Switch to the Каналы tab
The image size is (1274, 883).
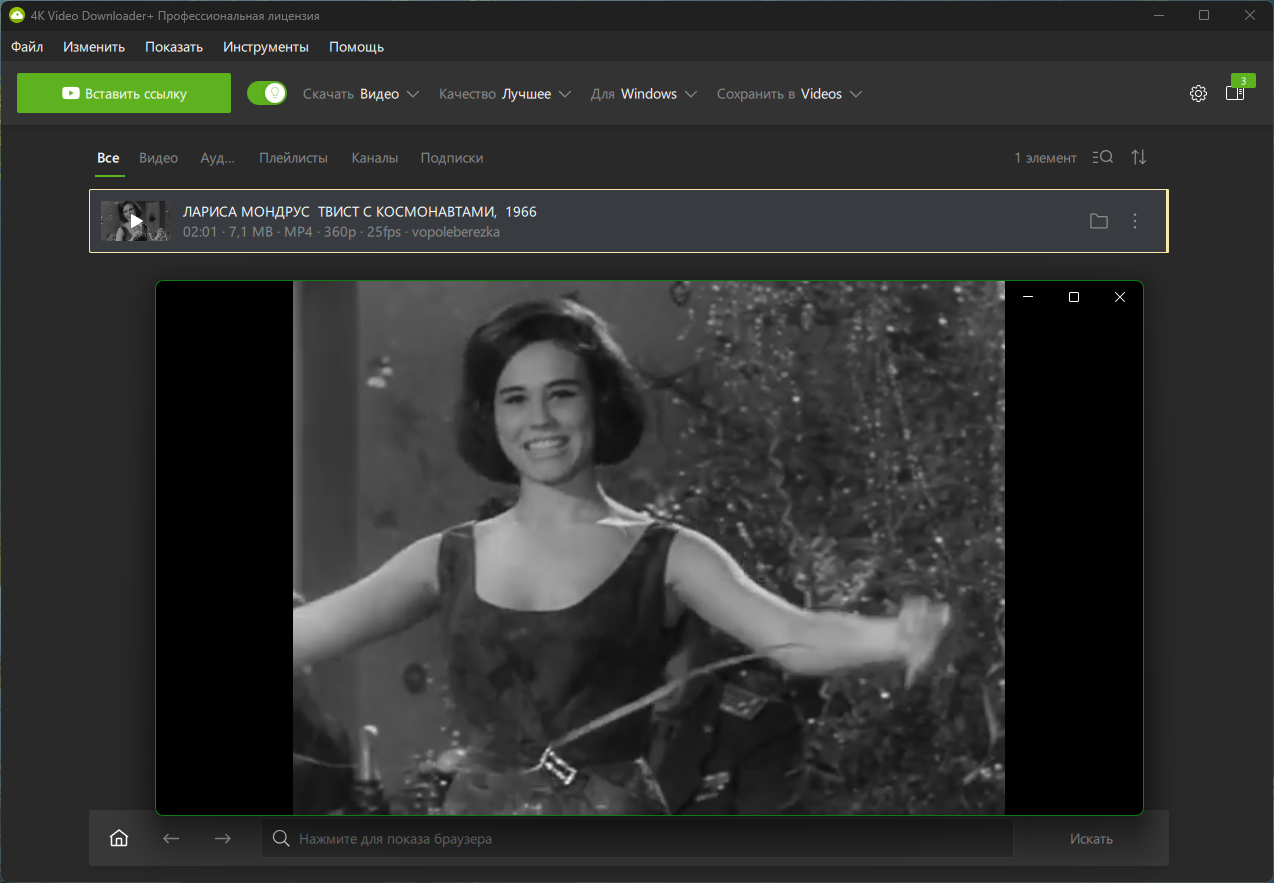(375, 158)
